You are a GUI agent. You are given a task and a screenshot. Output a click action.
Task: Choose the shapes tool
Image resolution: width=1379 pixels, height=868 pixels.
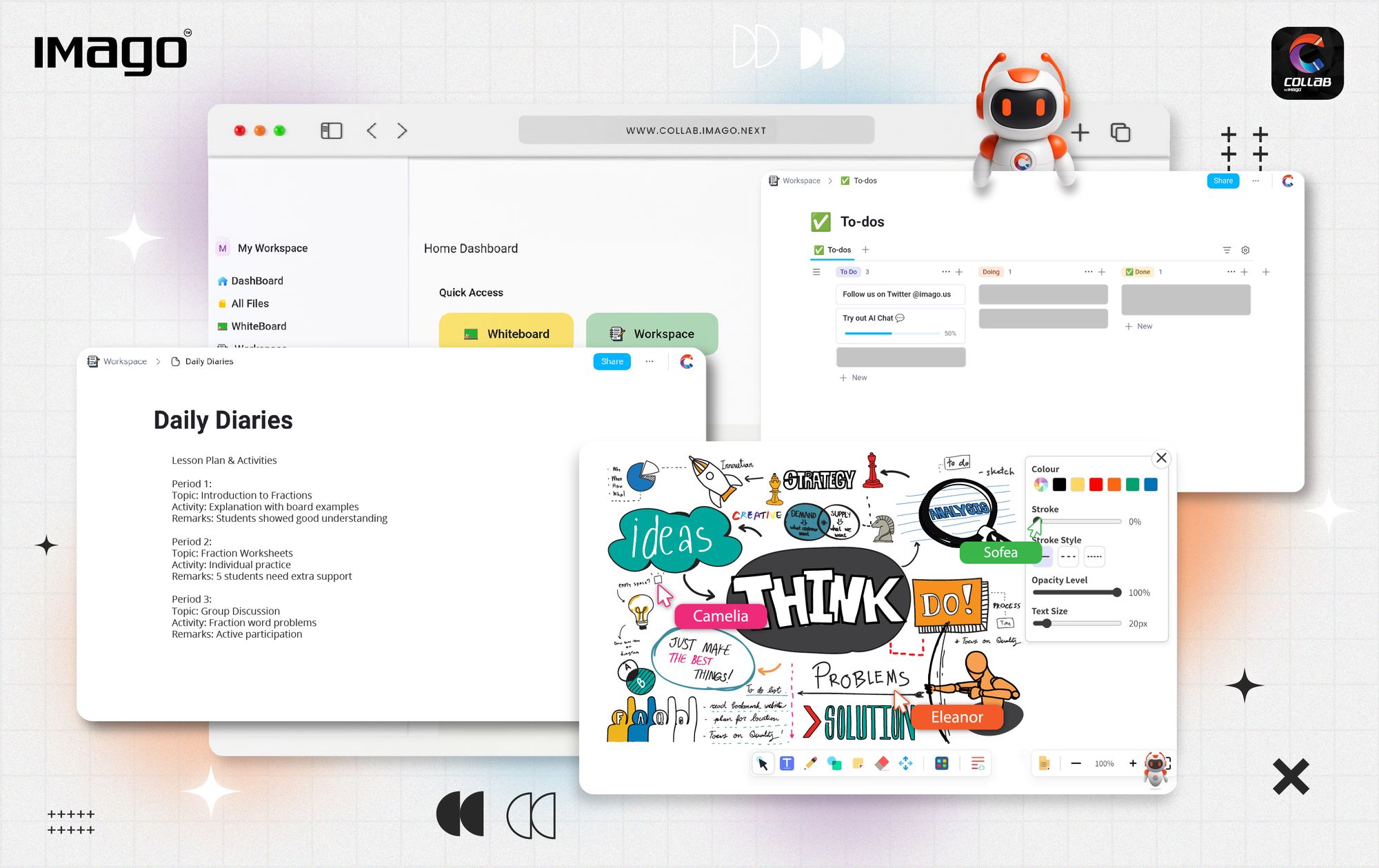tap(834, 763)
